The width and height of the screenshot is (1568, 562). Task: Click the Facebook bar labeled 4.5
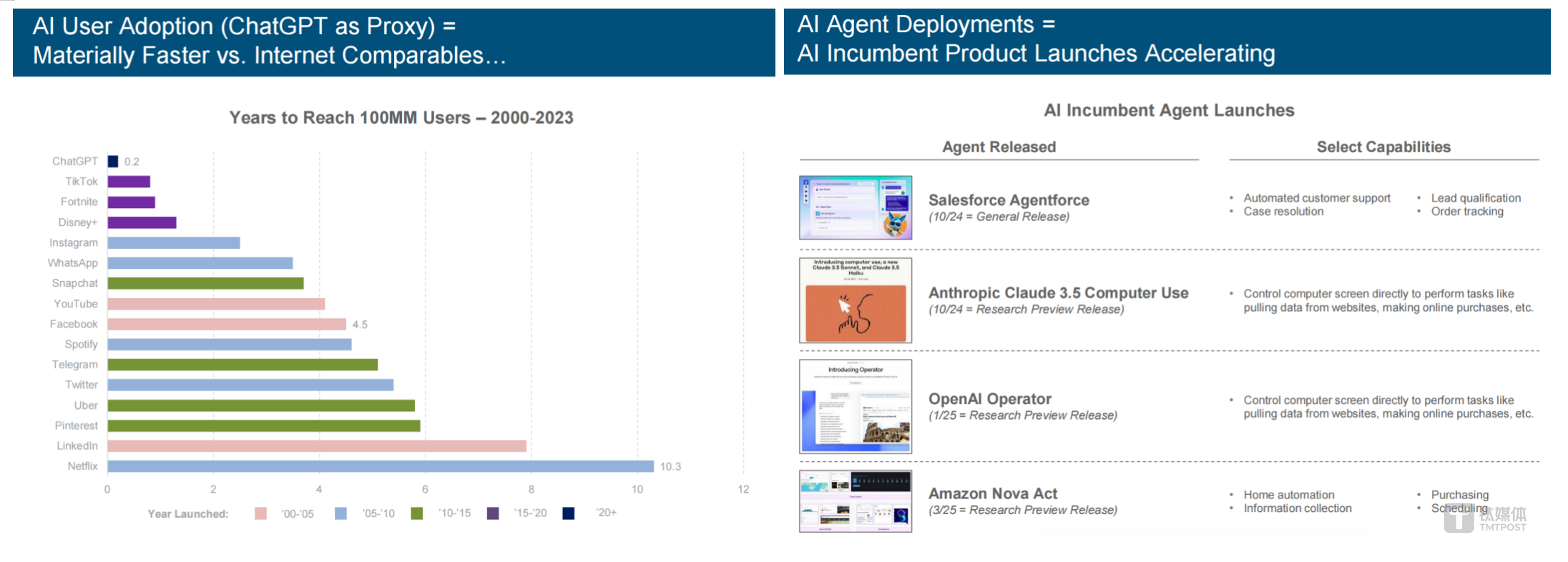(227, 325)
